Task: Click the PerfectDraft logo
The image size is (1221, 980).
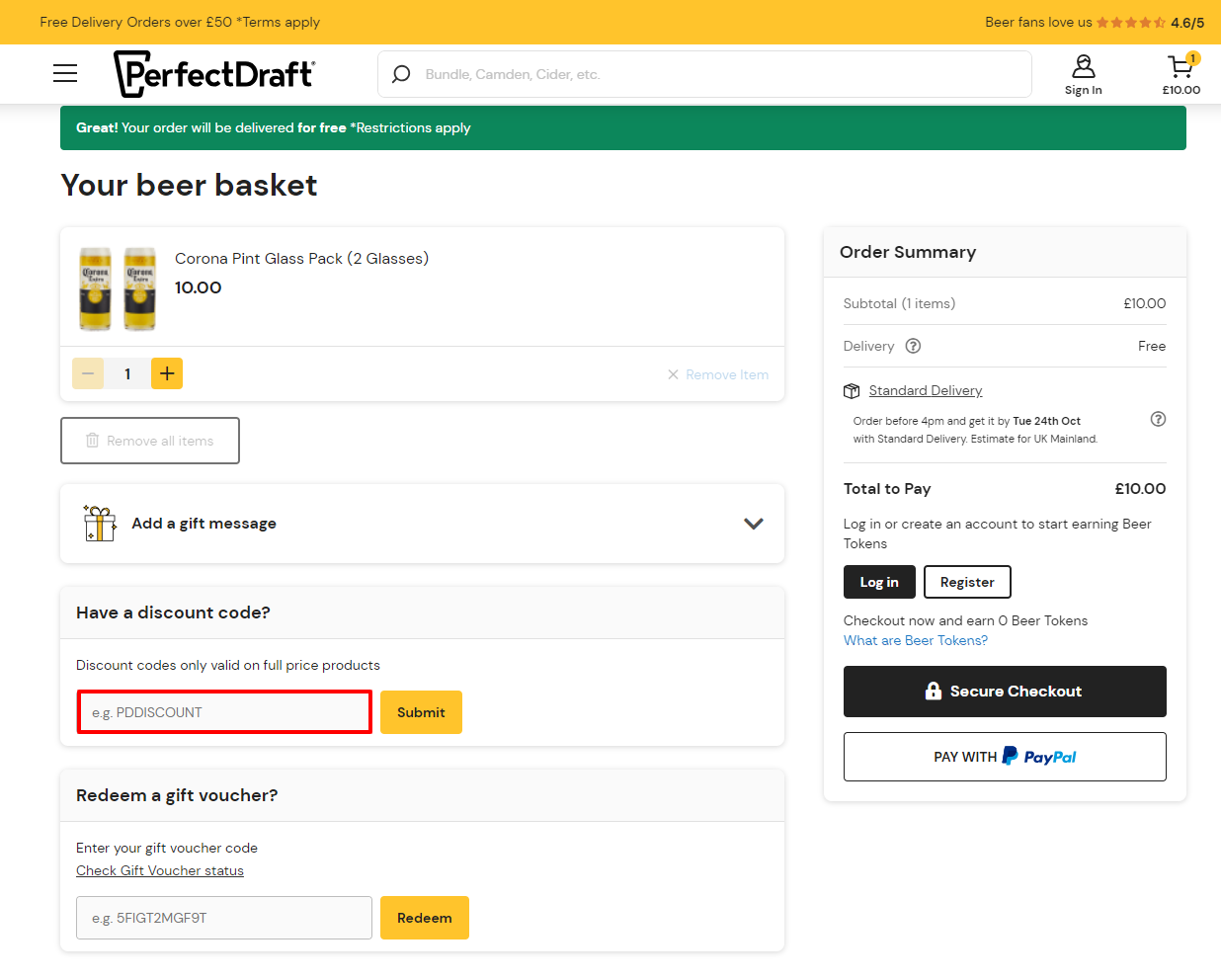Action: pyautogui.click(x=213, y=73)
